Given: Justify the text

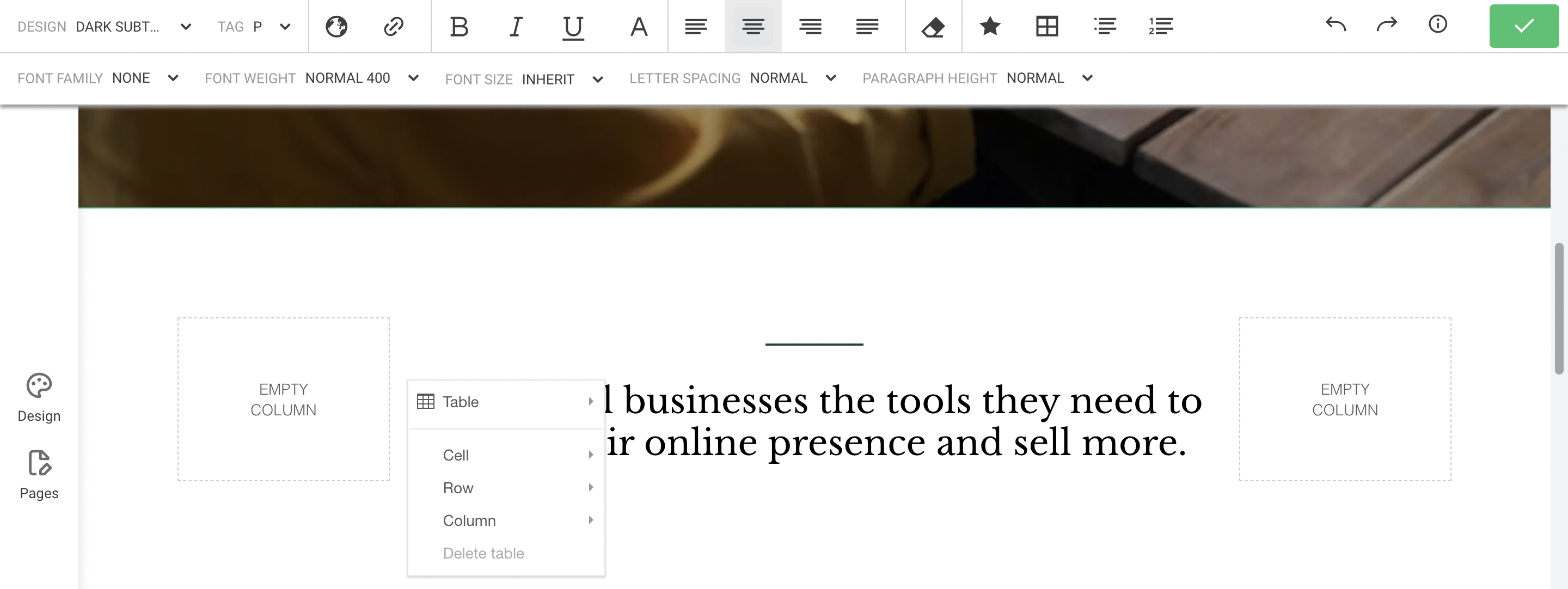Looking at the screenshot, I should (867, 26).
